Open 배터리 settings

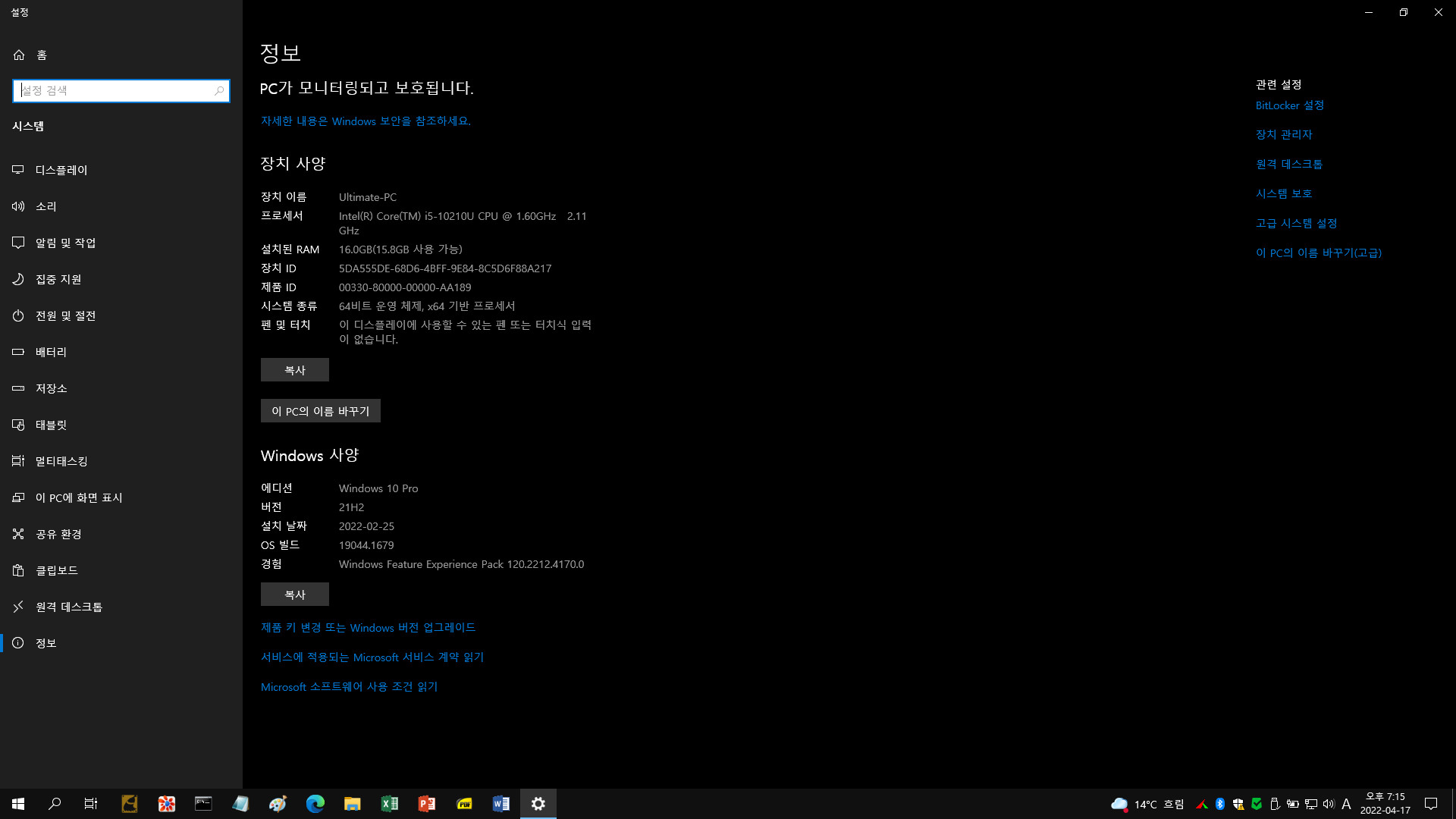pyautogui.click(x=121, y=352)
